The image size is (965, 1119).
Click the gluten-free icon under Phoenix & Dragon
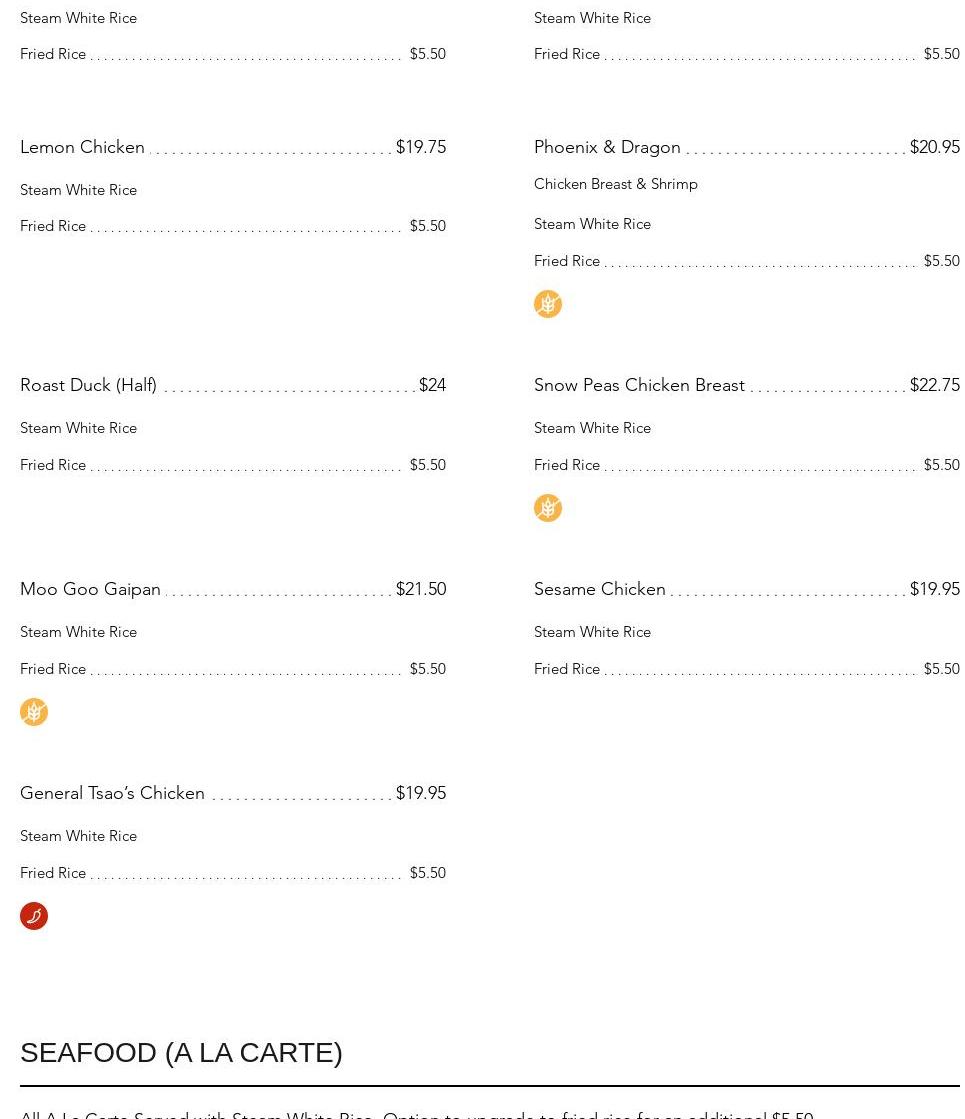coord(548,304)
